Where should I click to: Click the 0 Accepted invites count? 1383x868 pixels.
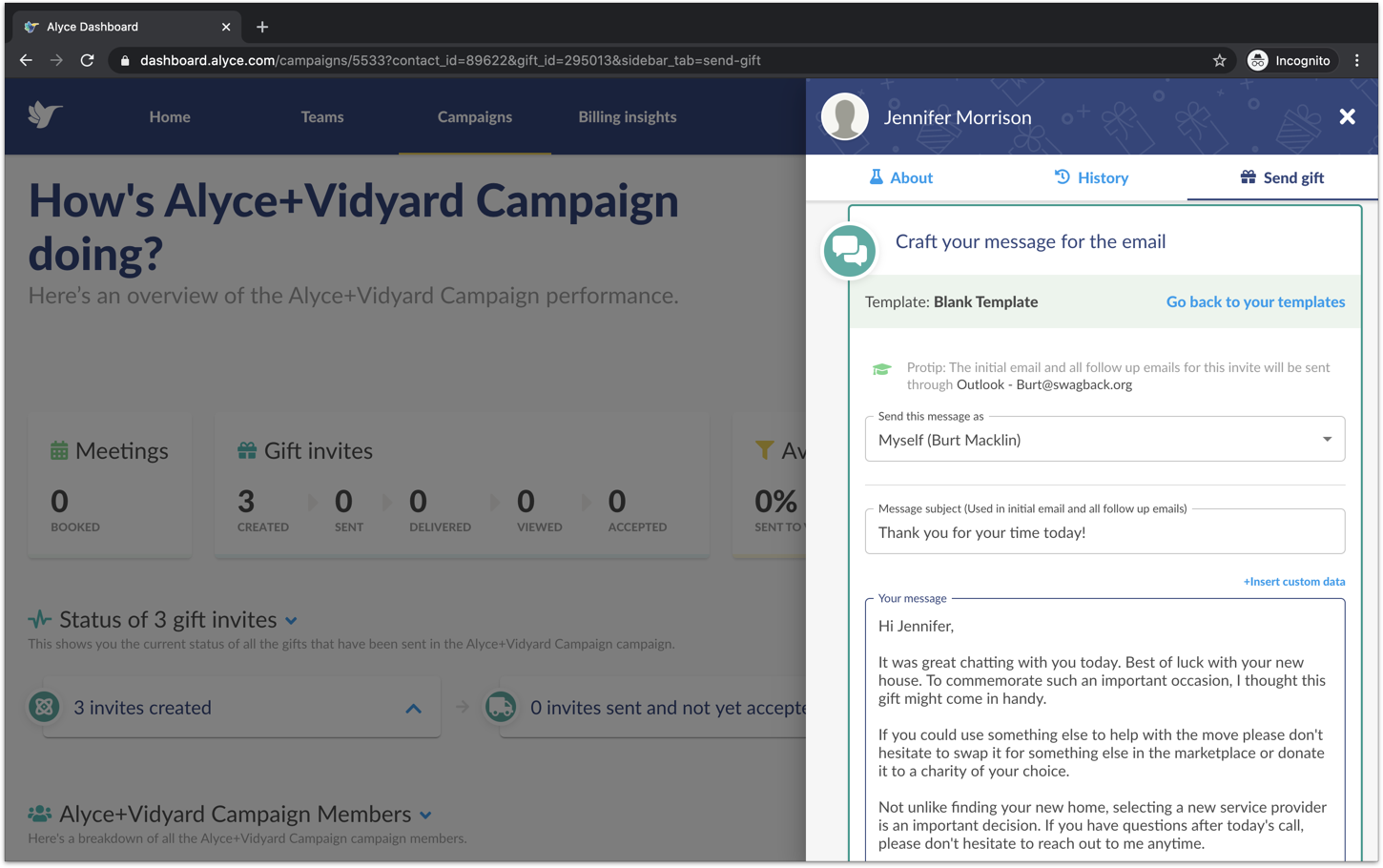point(617,501)
